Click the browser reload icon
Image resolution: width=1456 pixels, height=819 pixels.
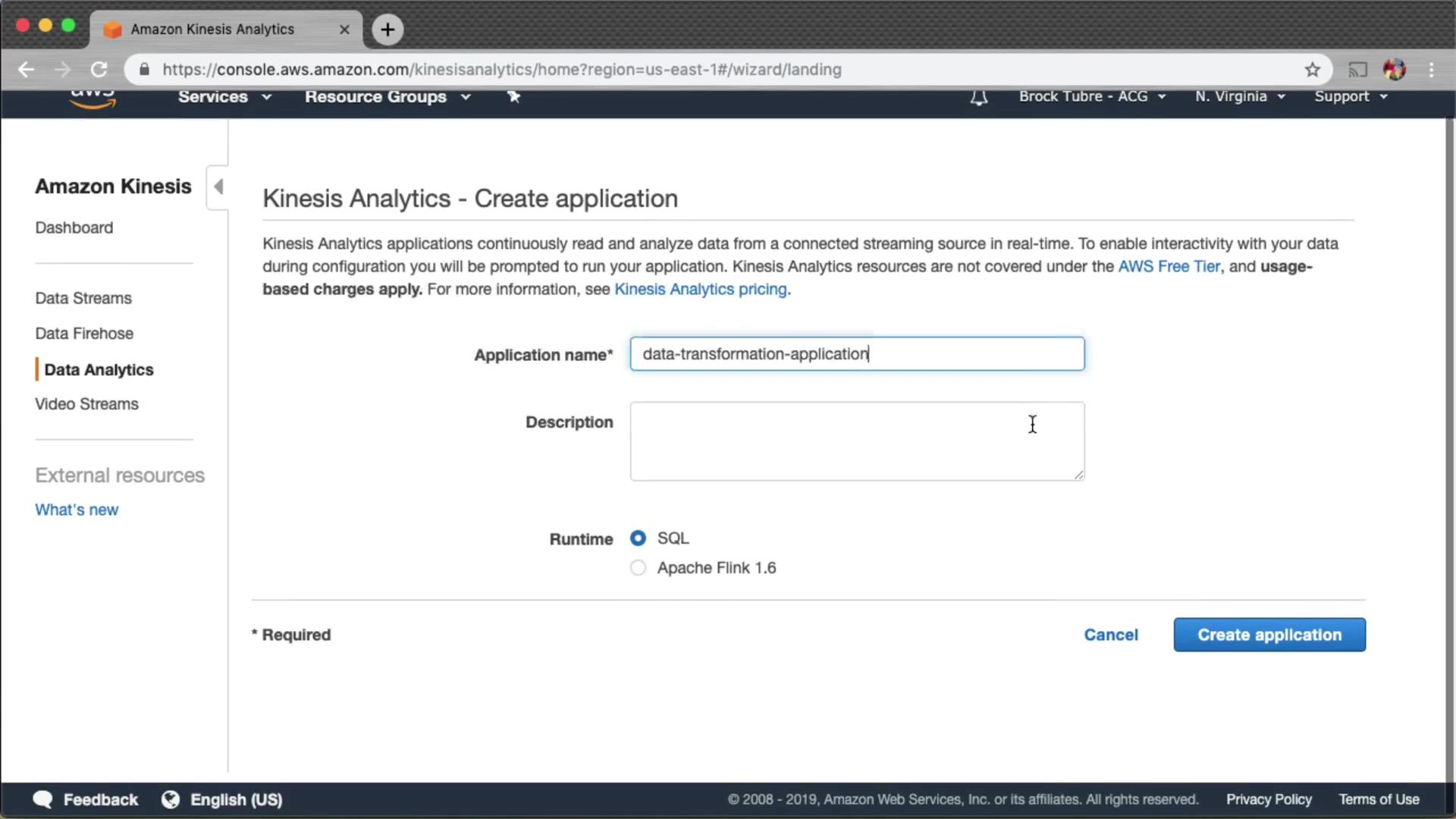pyautogui.click(x=99, y=70)
